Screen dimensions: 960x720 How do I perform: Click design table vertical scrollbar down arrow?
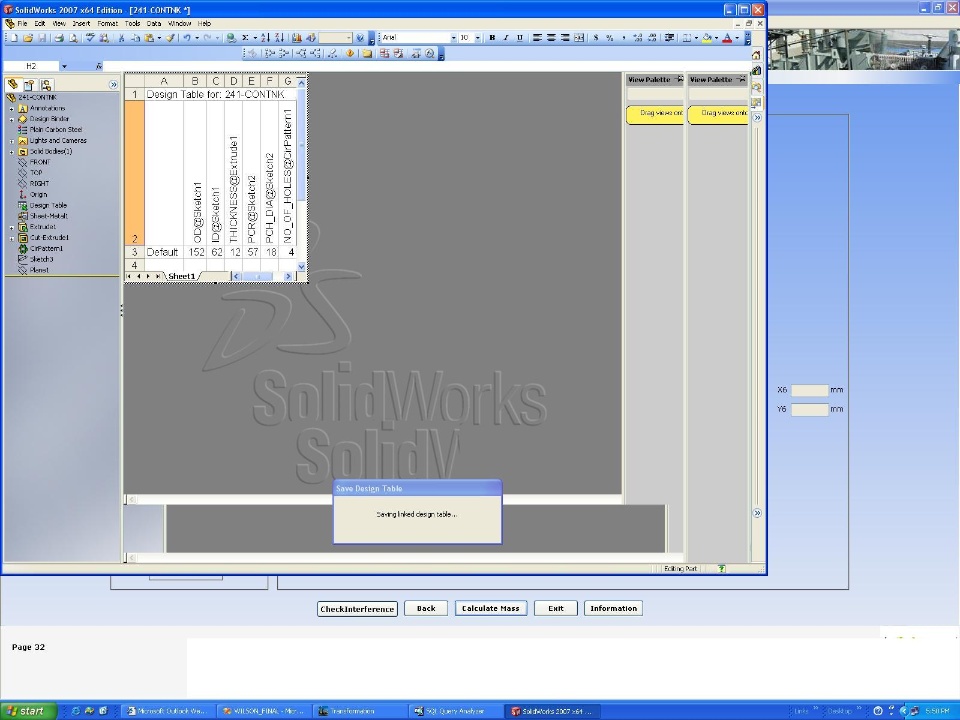click(x=301, y=266)
